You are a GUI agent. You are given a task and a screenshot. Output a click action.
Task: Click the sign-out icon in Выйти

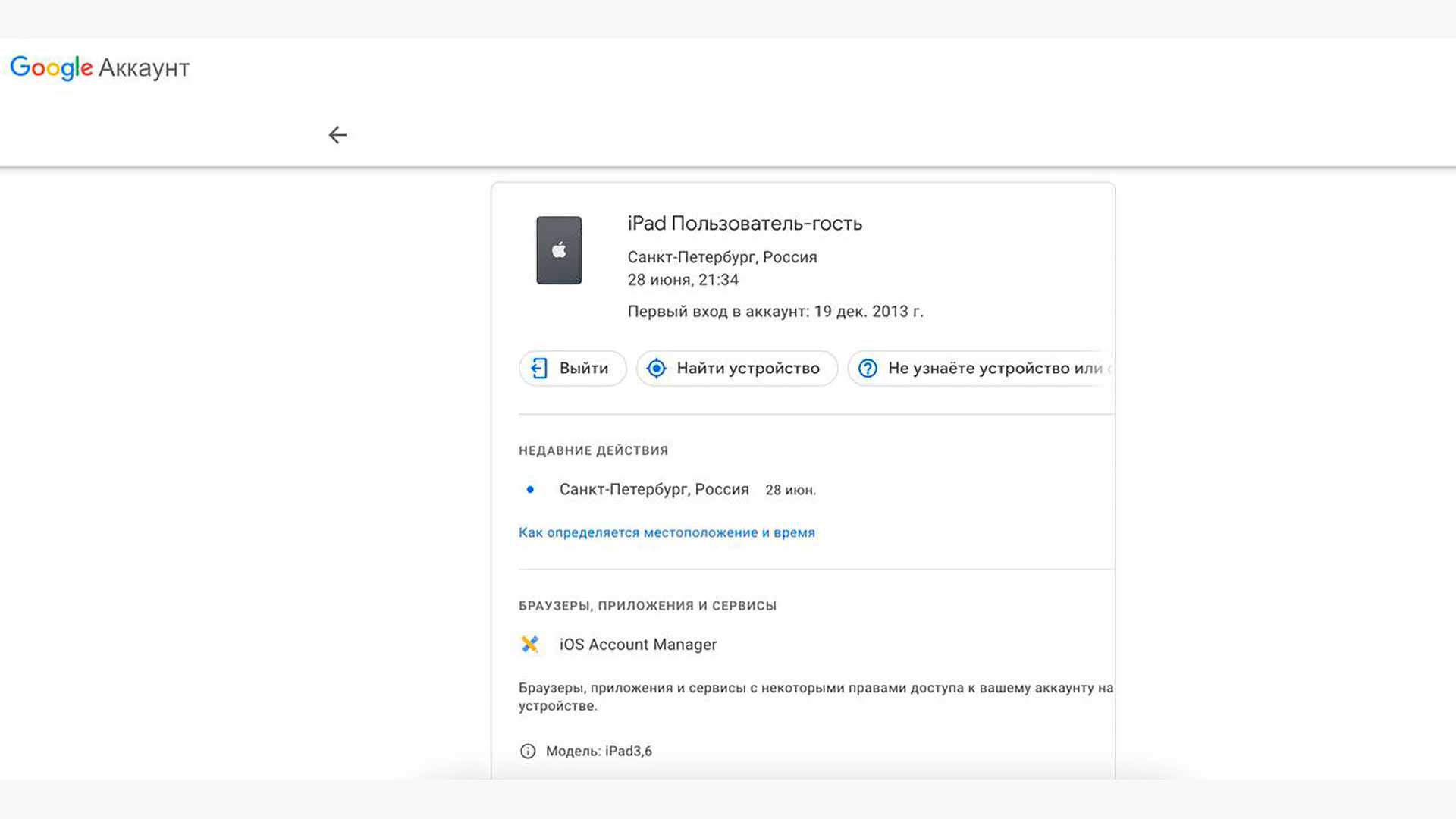tap(539, 369)
